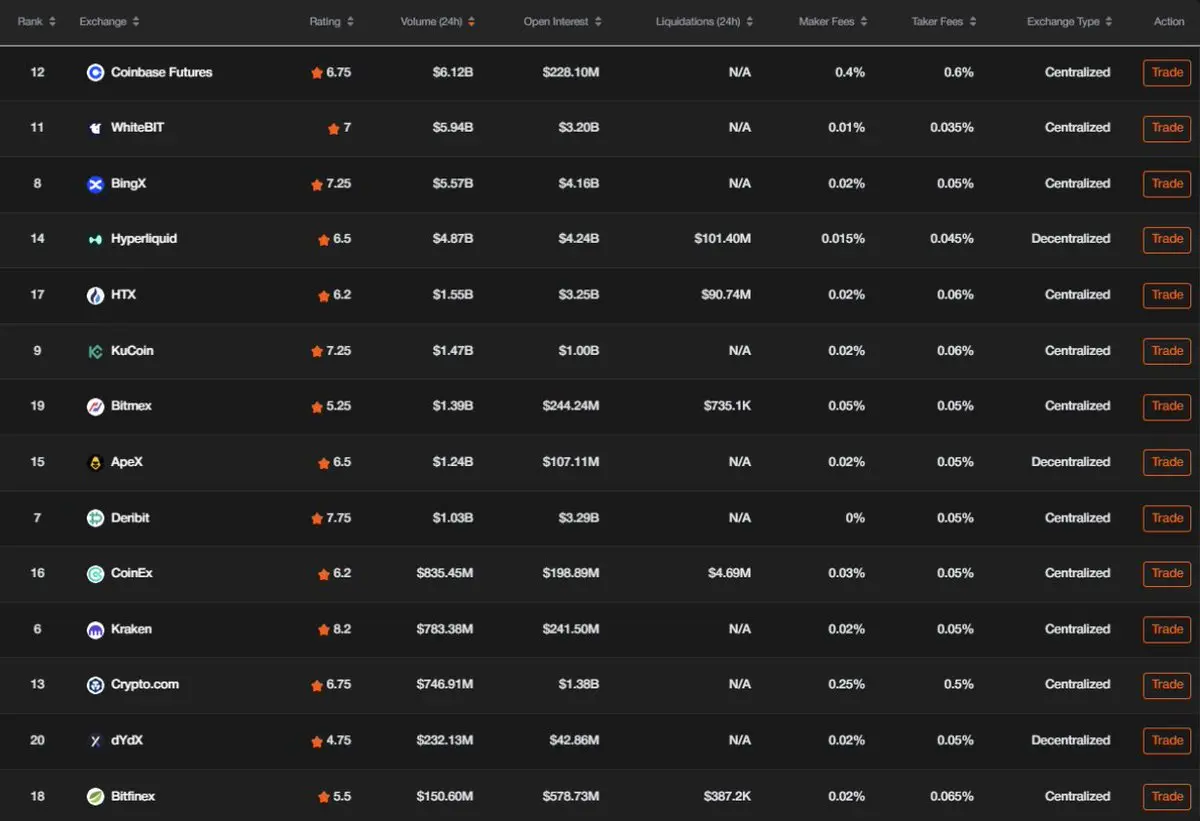Click the $101.40M liquidations value
The height and width of the screenshot is (821, 1200).
click(722, 239)
